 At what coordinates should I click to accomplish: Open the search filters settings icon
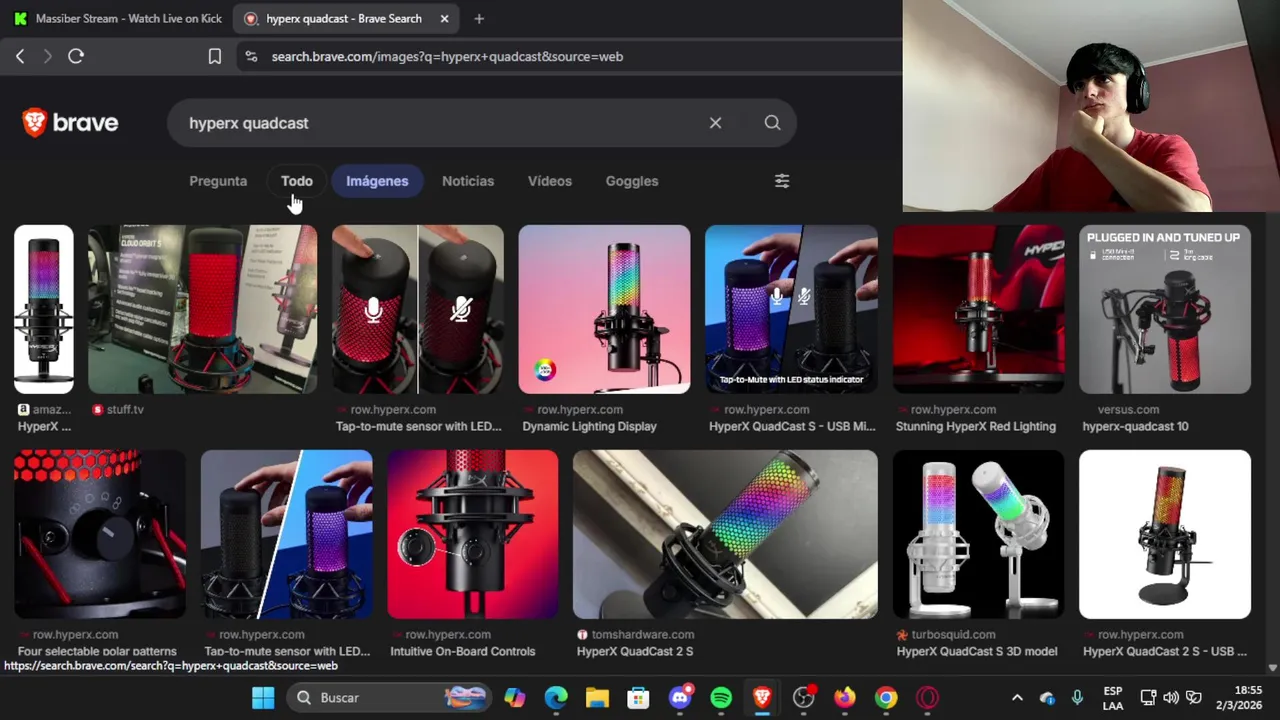(782, 181)
